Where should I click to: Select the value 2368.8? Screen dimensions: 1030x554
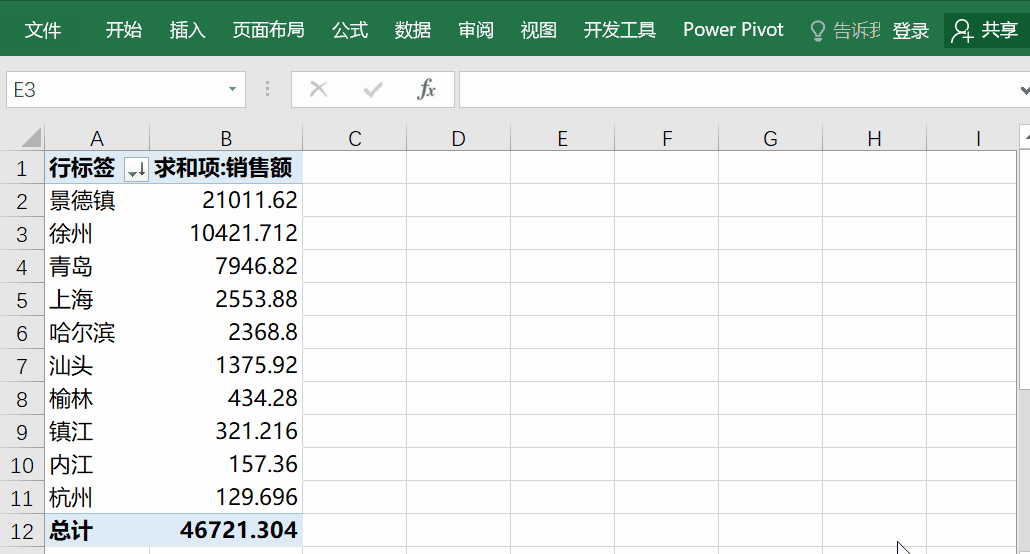(226, 333)
